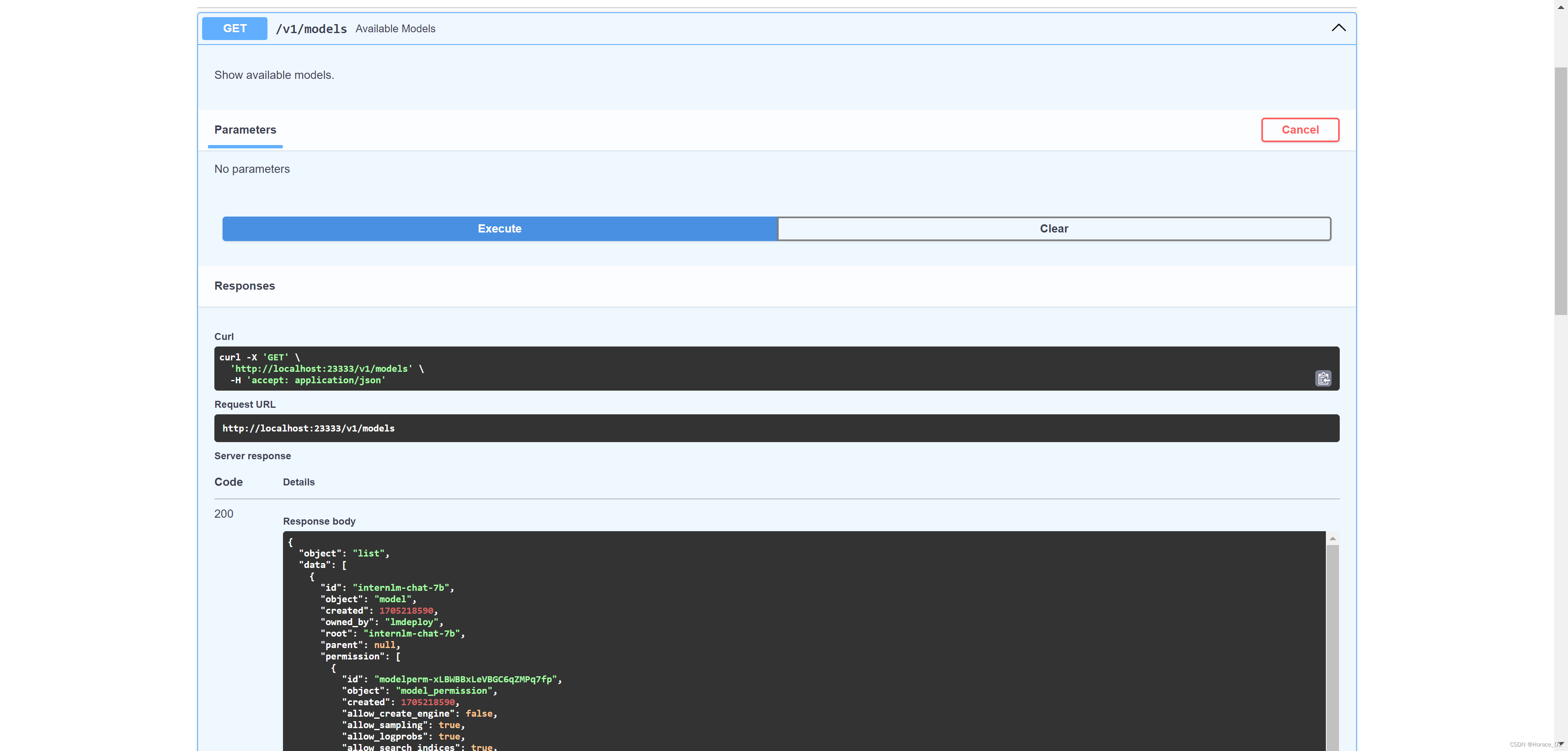Viewport: 1568px width, 751px height.
Task: Clear the response with Clear button
Action: (x=1053, y=228)
